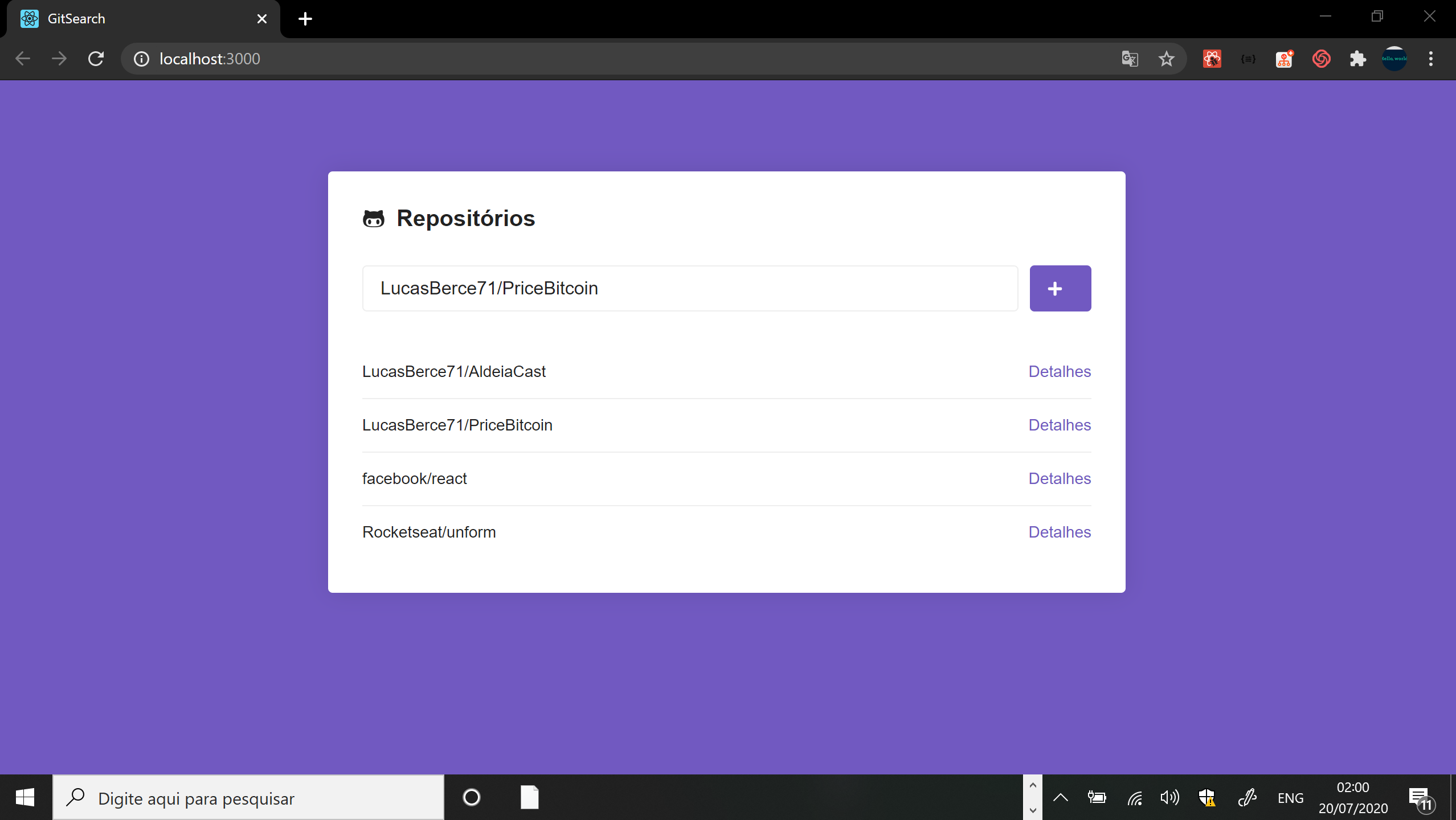1456x820 pixels.
Task: Open the Chrome profile avatar
Action: 1394,59
